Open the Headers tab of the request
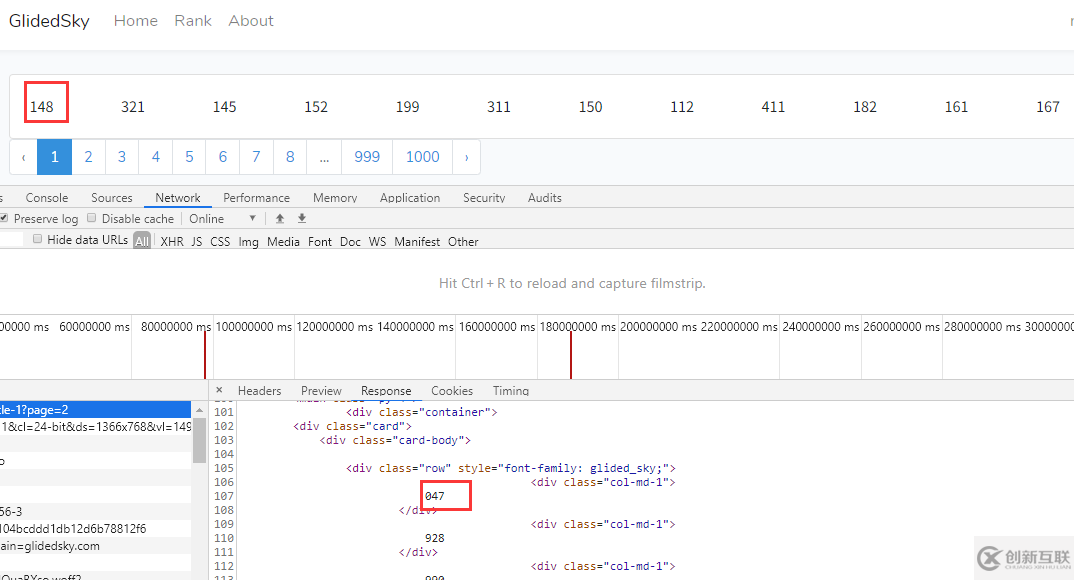This screenshot has height=580, width=1074. 260,390
